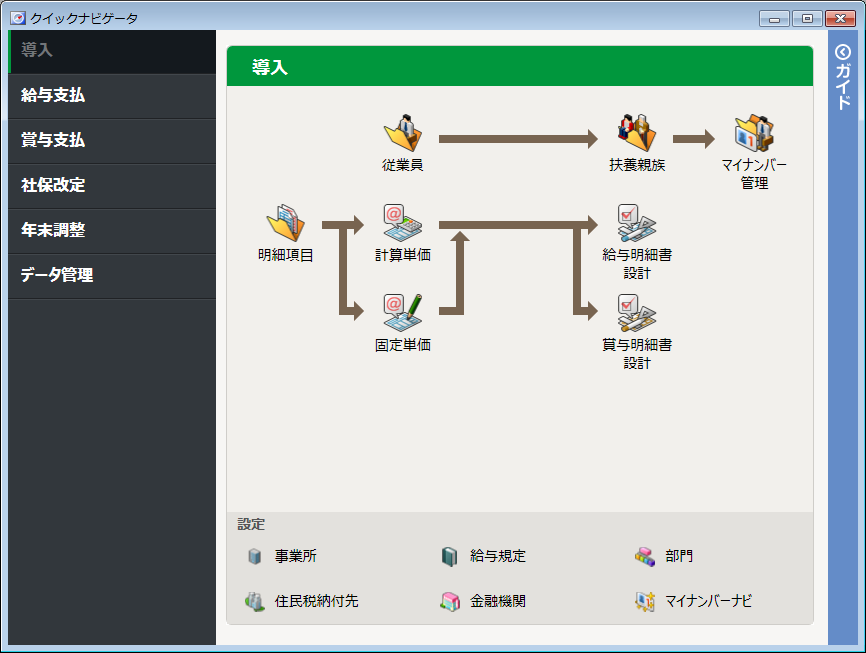Open the 扶養親族 dependents icon
The width and height of the screenshot is (866, 653).
point(637,133)
